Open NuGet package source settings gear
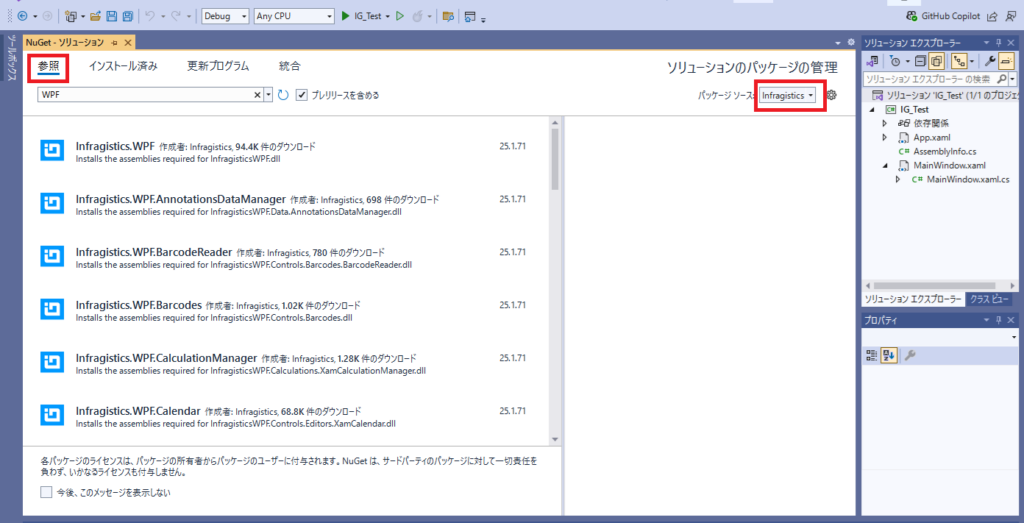This screenshot has width=1024, height=523. tap(831, 95)
